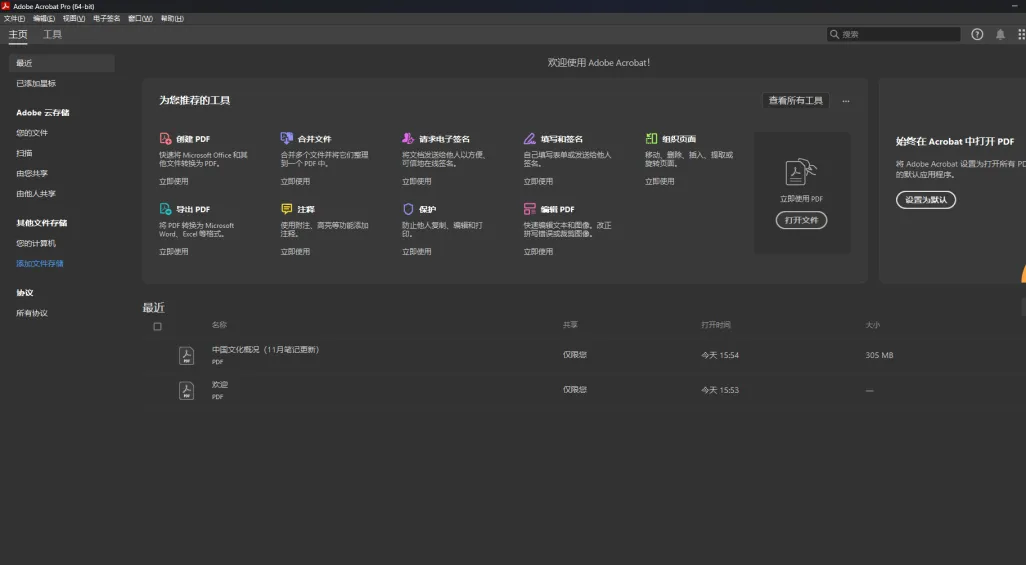Select 由他人共享 in the sidebar
Screen dimensions: 1026x565
click(x=36, y=194)
